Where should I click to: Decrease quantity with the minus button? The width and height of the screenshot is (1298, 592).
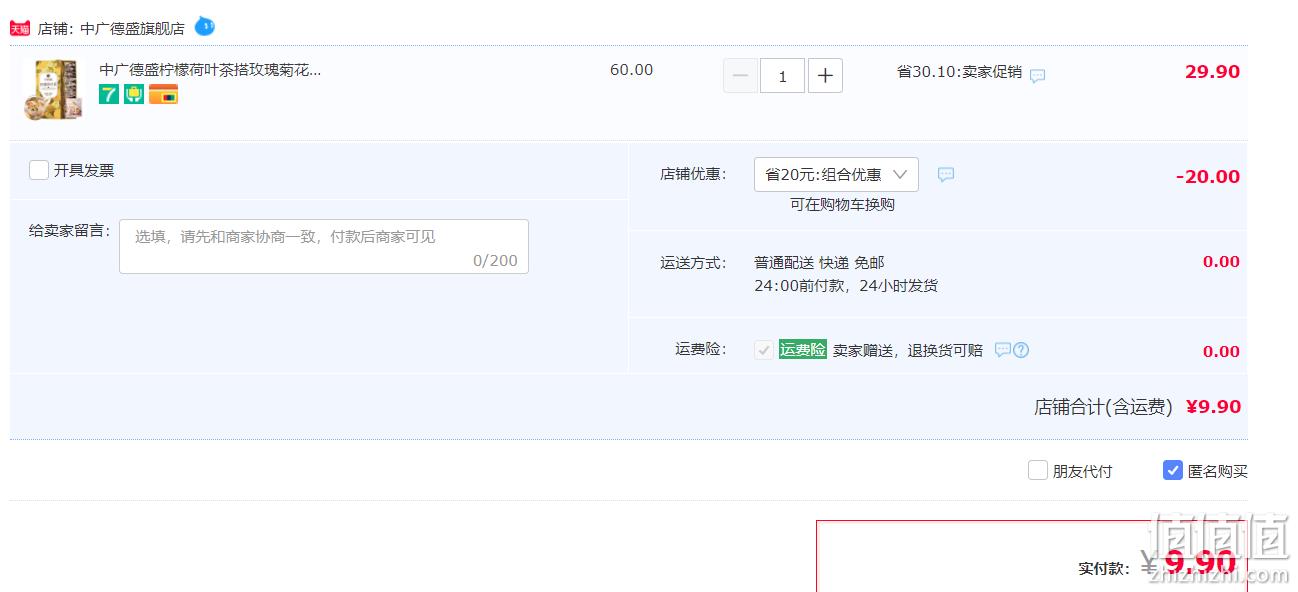[x=740, y=76]
